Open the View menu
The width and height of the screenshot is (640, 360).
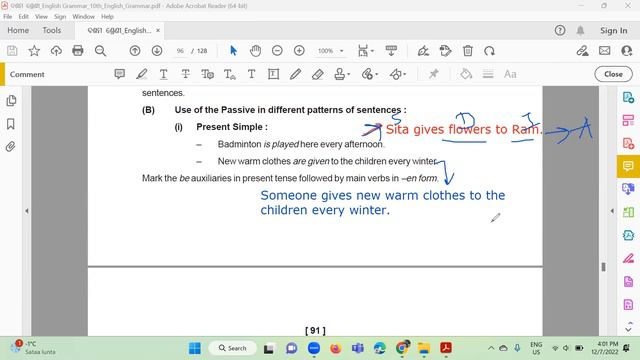coord(41,16)
